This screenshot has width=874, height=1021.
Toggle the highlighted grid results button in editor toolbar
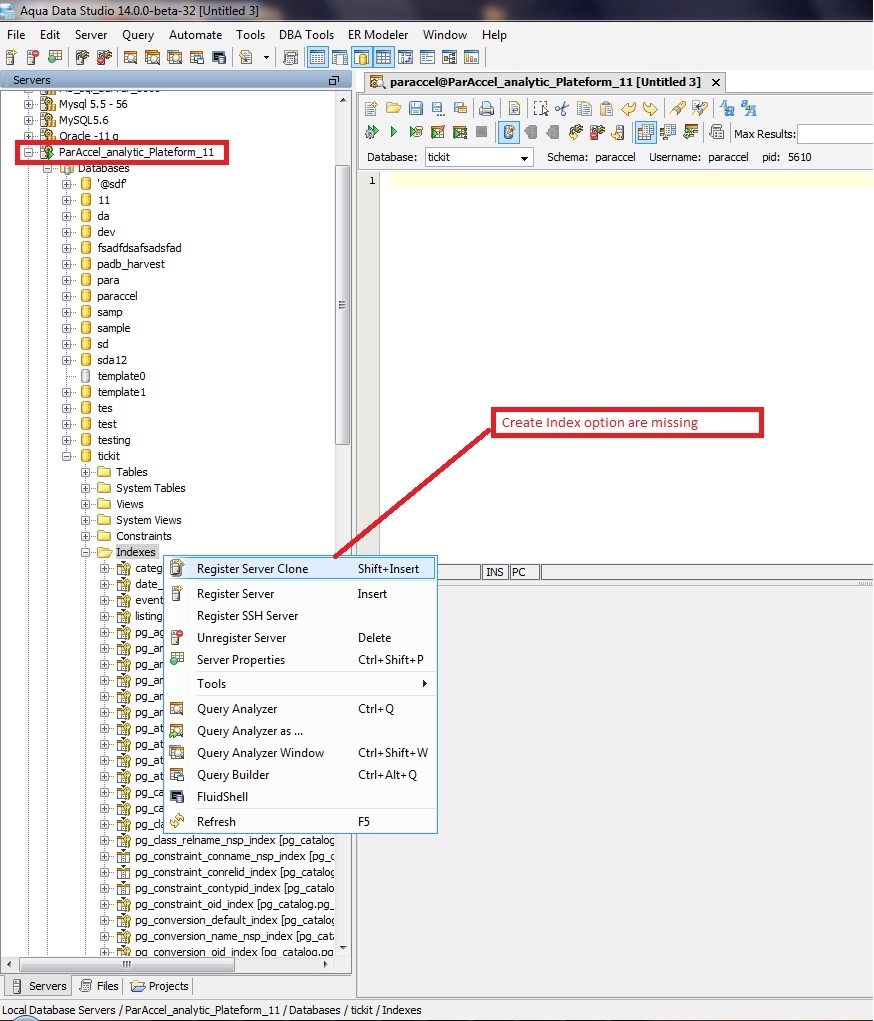click(645, 132)
